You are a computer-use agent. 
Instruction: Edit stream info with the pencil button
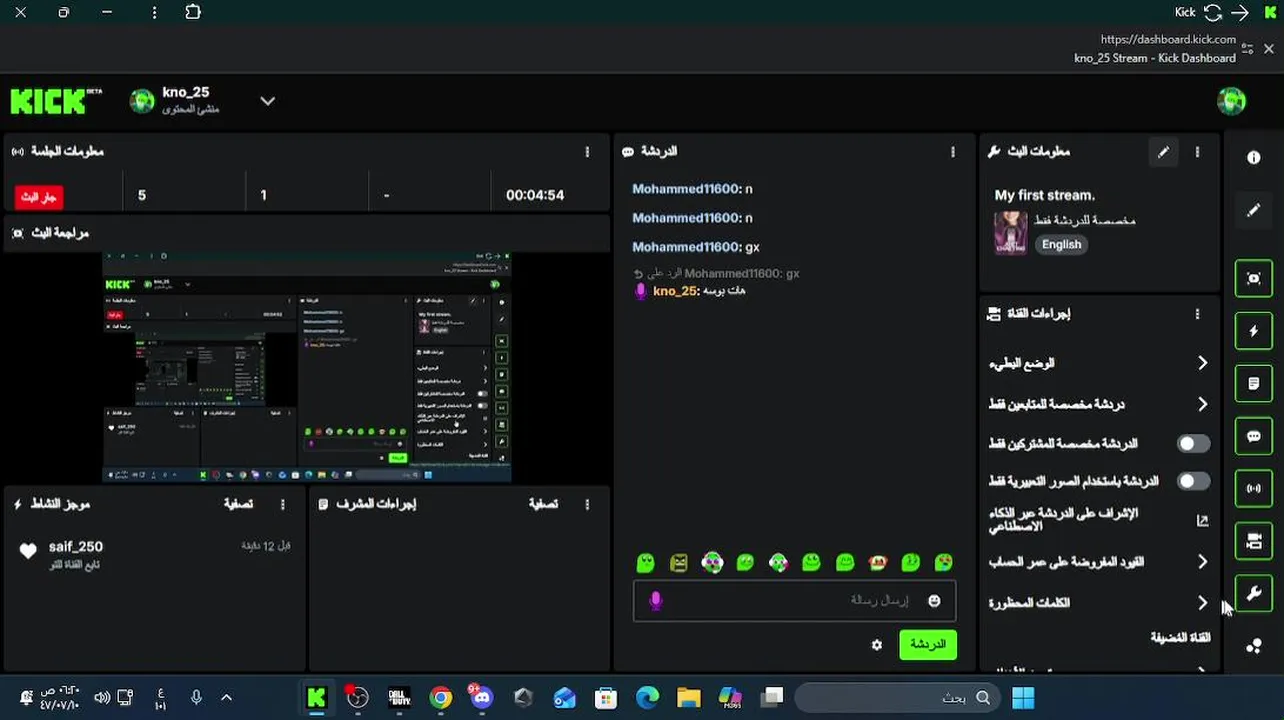pyautogui.click(x=1163, y=152)
